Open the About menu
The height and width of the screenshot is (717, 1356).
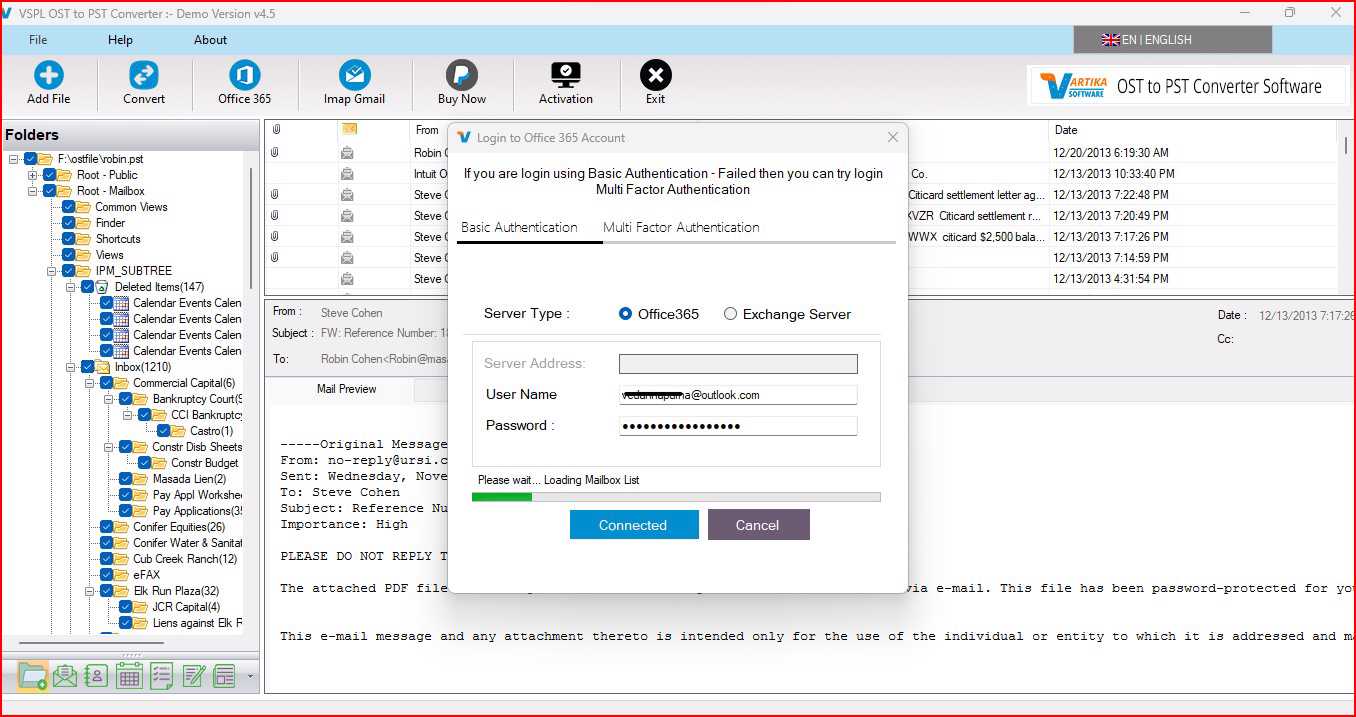210,40
